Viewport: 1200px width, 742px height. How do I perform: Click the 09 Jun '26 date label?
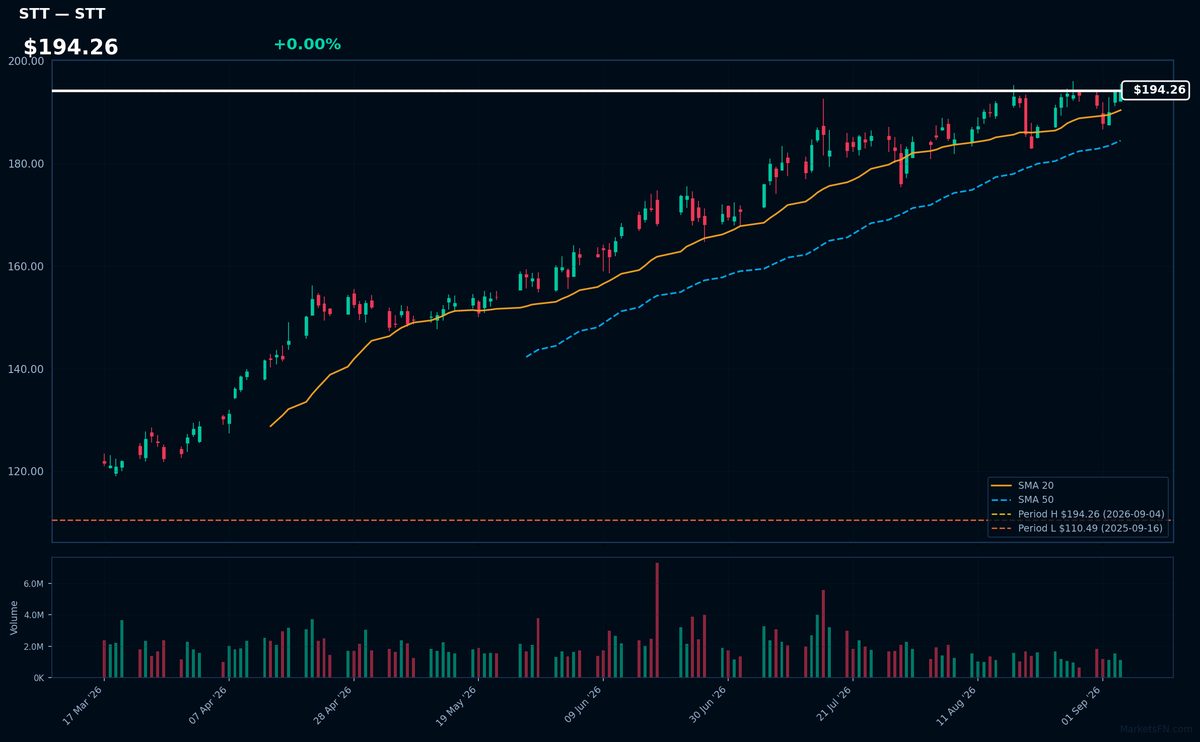[582, 706]
